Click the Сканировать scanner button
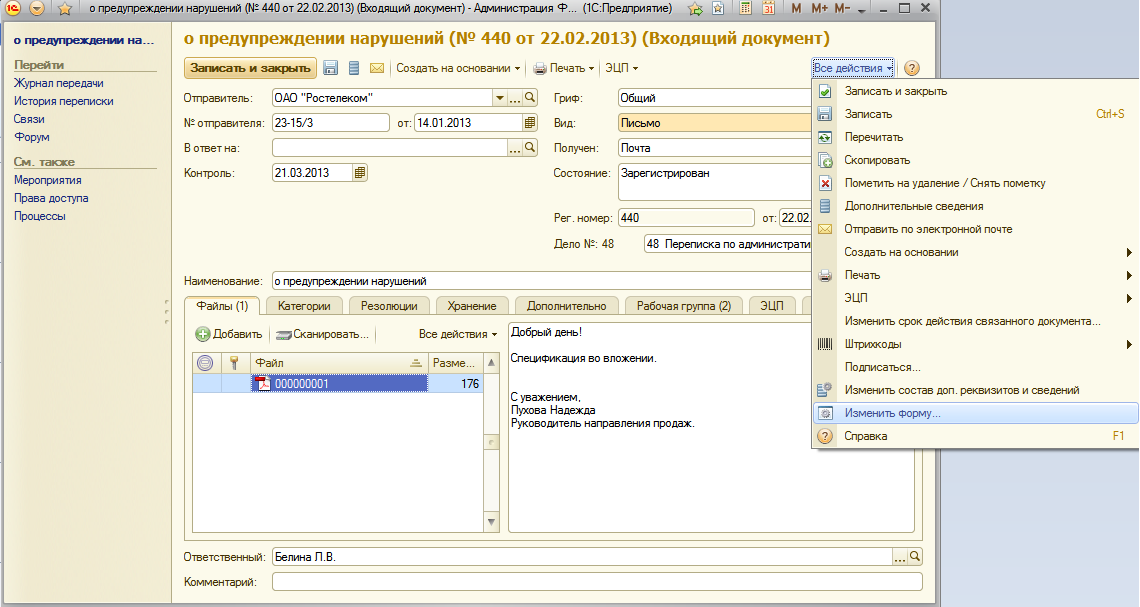Image resolution: width=1140 pixels, height=607 pixels. (323, 334)
